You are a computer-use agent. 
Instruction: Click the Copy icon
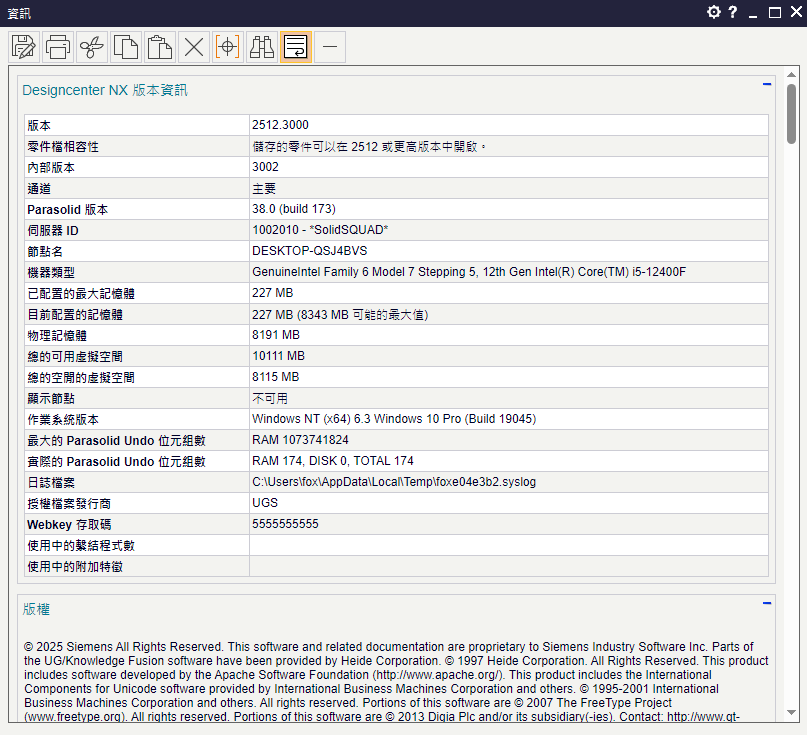[126, 47]
